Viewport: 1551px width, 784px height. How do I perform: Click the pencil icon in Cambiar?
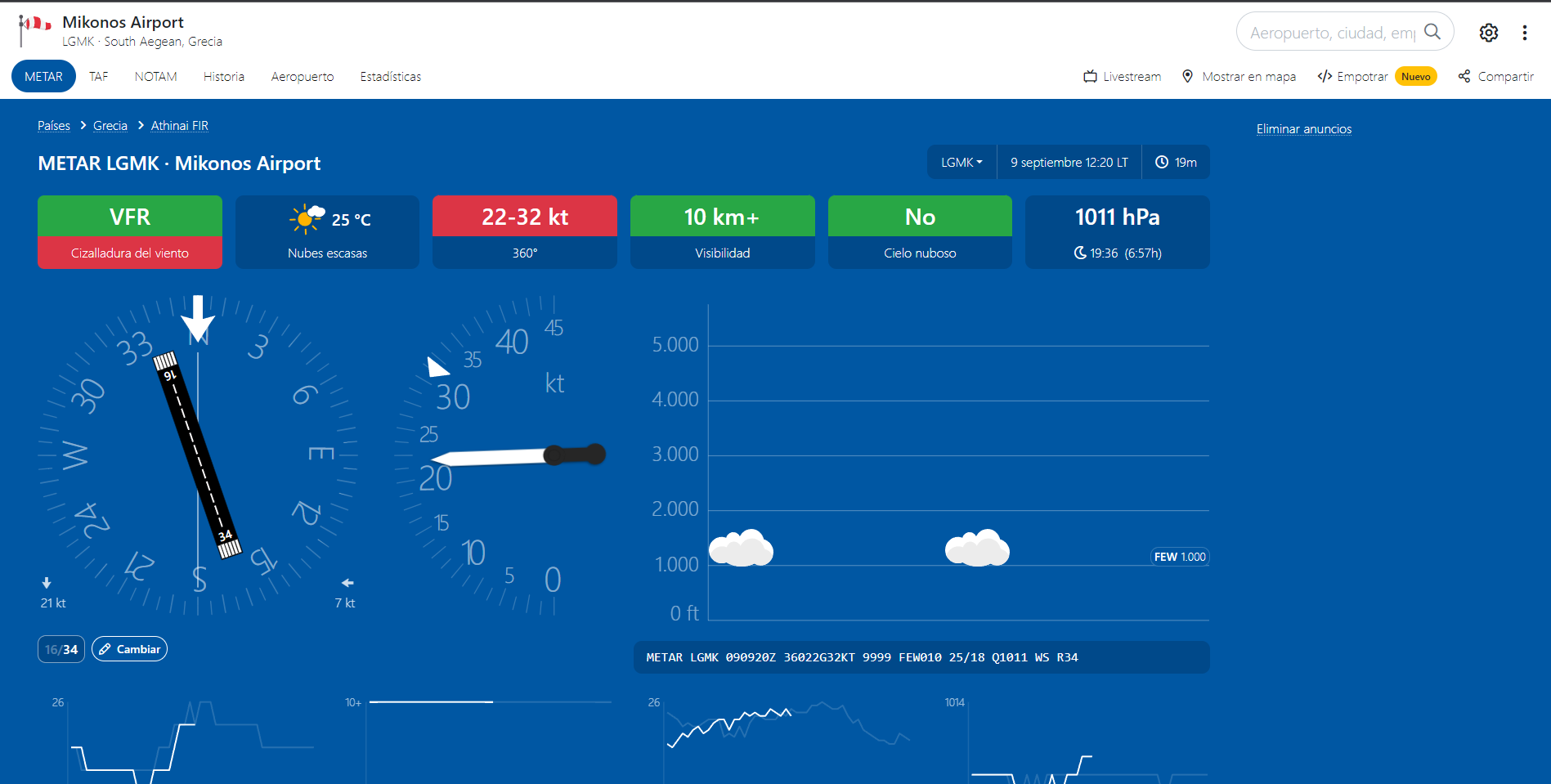click(x=105, y=649)
